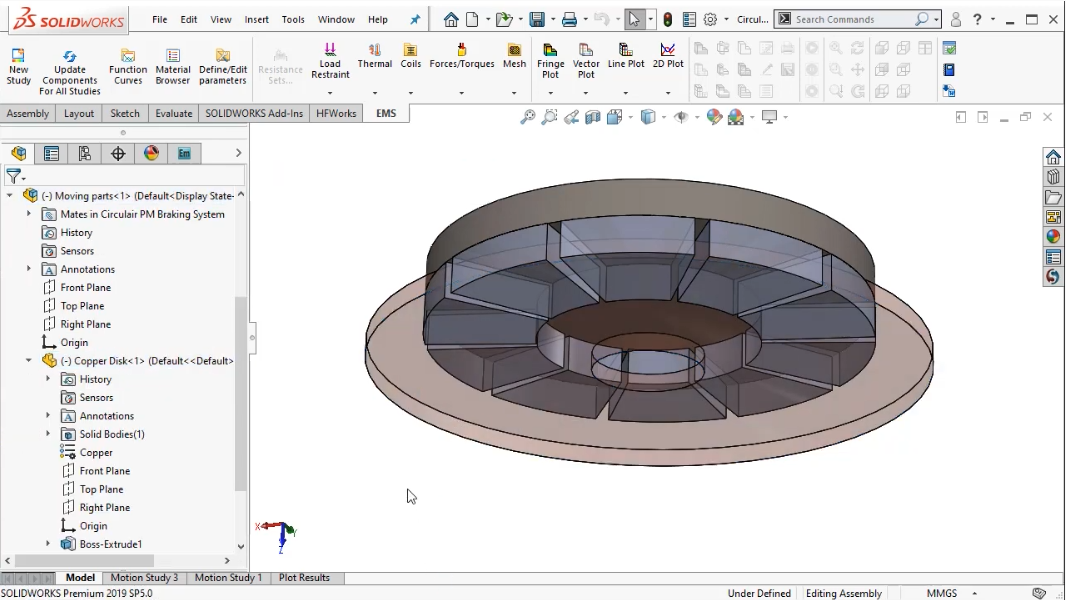Select the Thermal tool icon

tap(375, 49)
